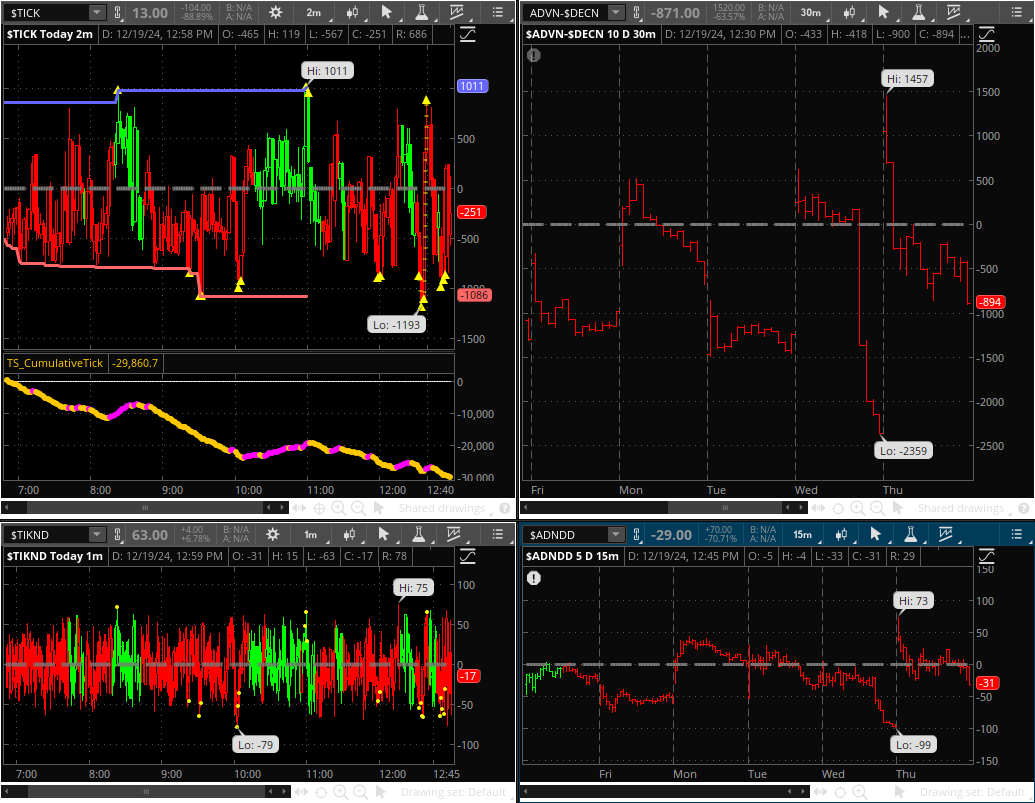Expand $TIKND symbol dropdown arrow
The width and height of the screenshot is (1035, 803).
[x=97, y=534]
